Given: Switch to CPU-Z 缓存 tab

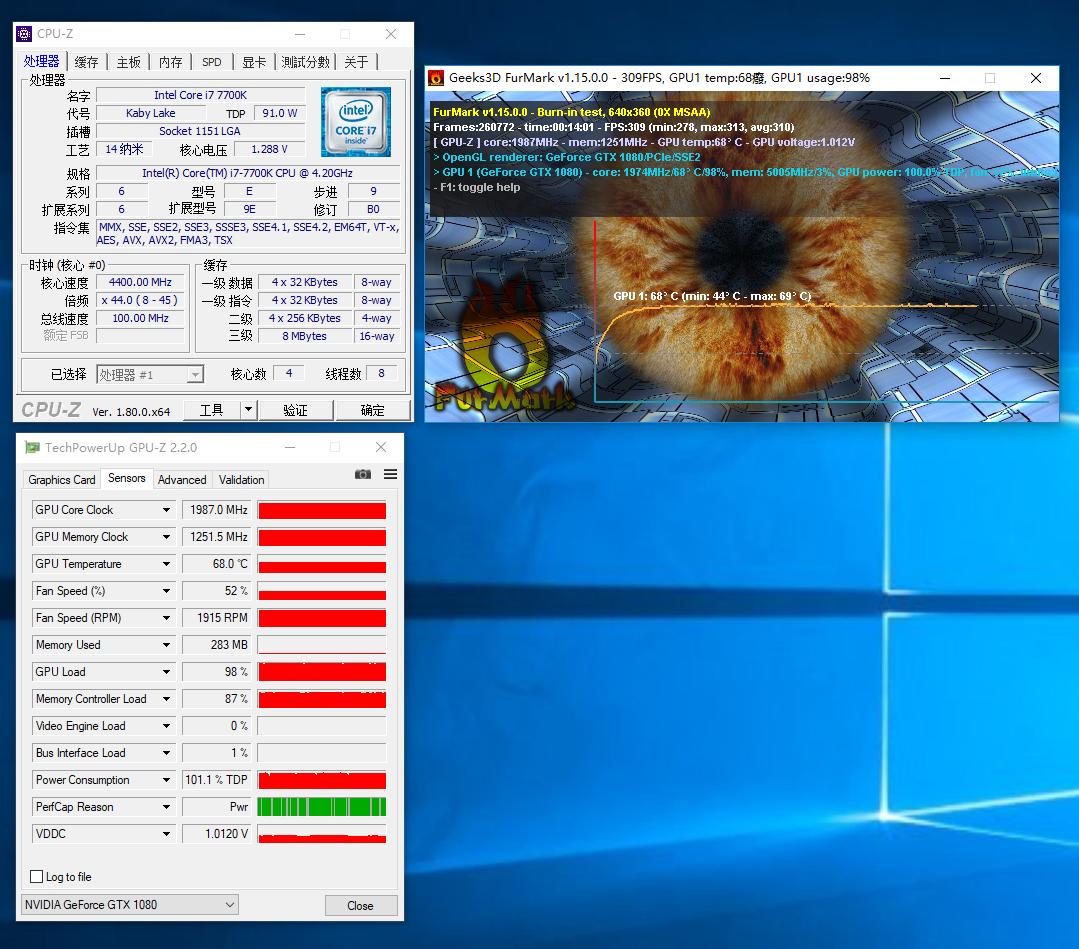Looking at the screenshot, I should click(x=86, y=62).
